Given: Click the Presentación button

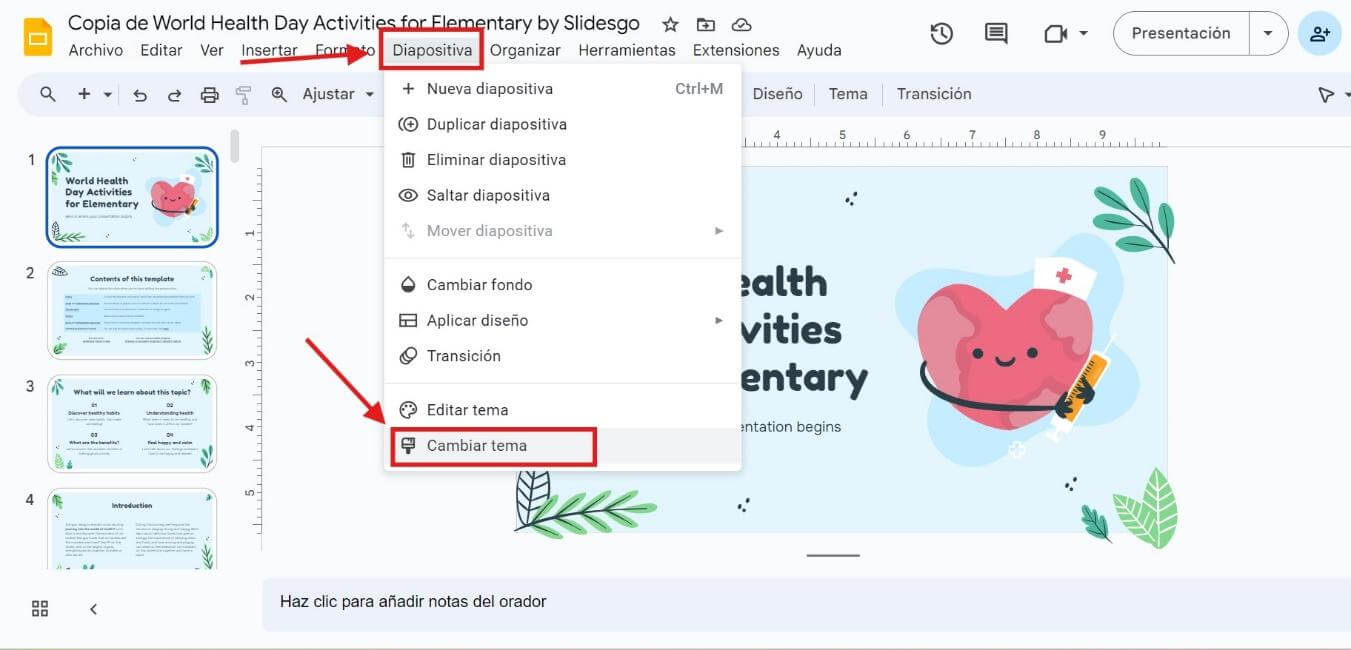Looking at the screenshot, I should click(1181, 33).
